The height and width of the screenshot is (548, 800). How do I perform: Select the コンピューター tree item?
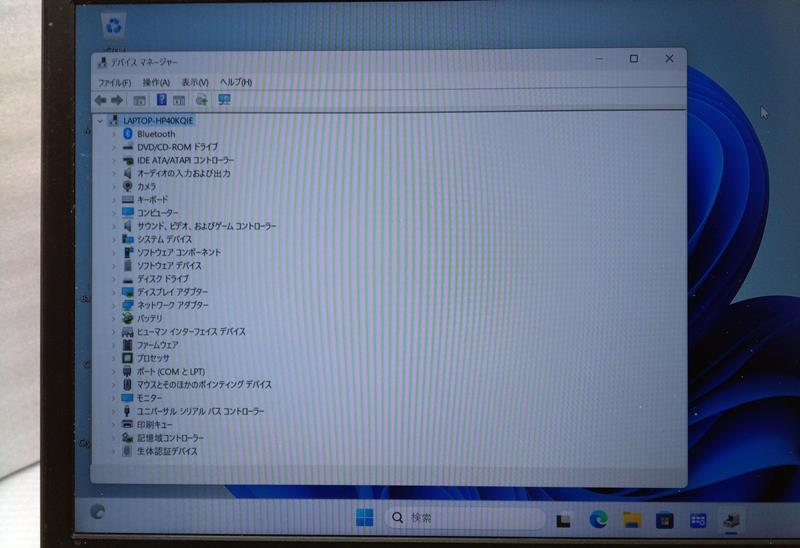[158, 213]
